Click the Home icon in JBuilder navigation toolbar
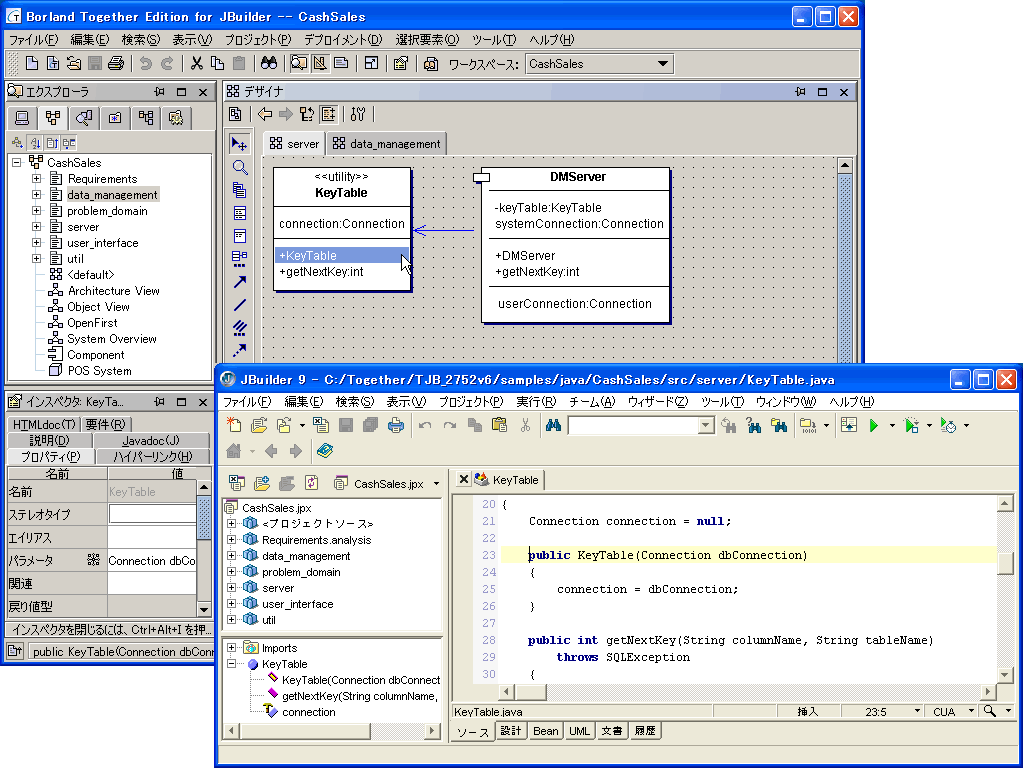 [x=233, y=451]
